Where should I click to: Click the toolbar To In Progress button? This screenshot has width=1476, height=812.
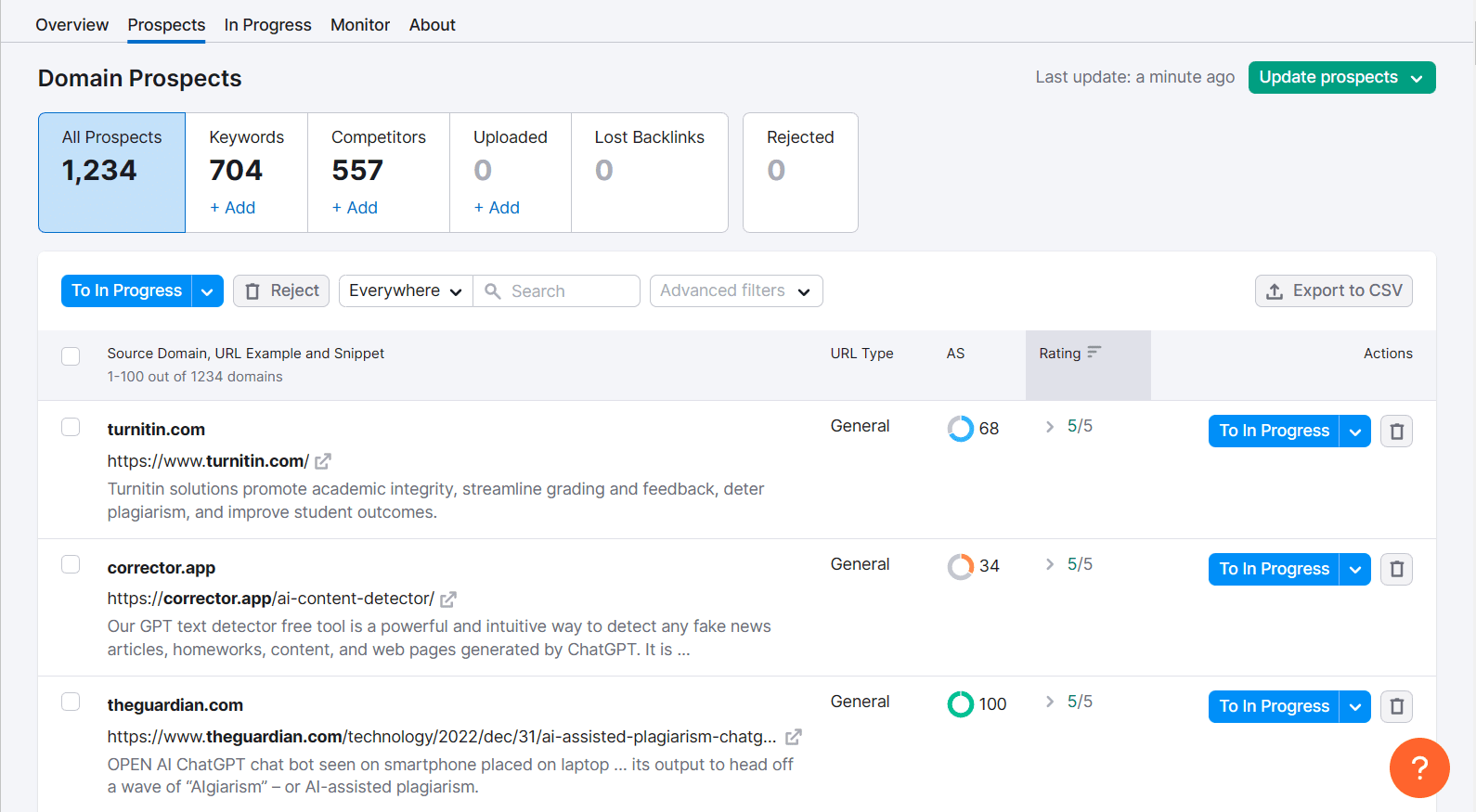(x=126, y=291)
